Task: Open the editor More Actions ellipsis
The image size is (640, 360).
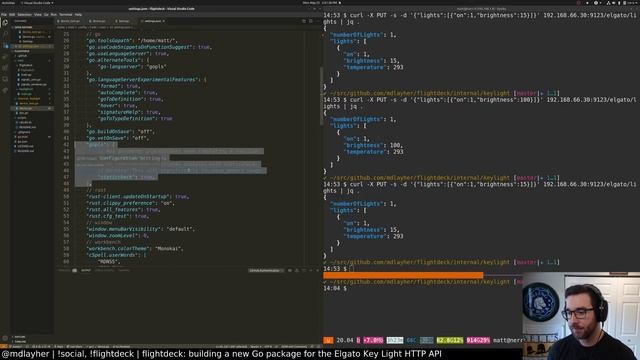Action: tap(318, 21)
